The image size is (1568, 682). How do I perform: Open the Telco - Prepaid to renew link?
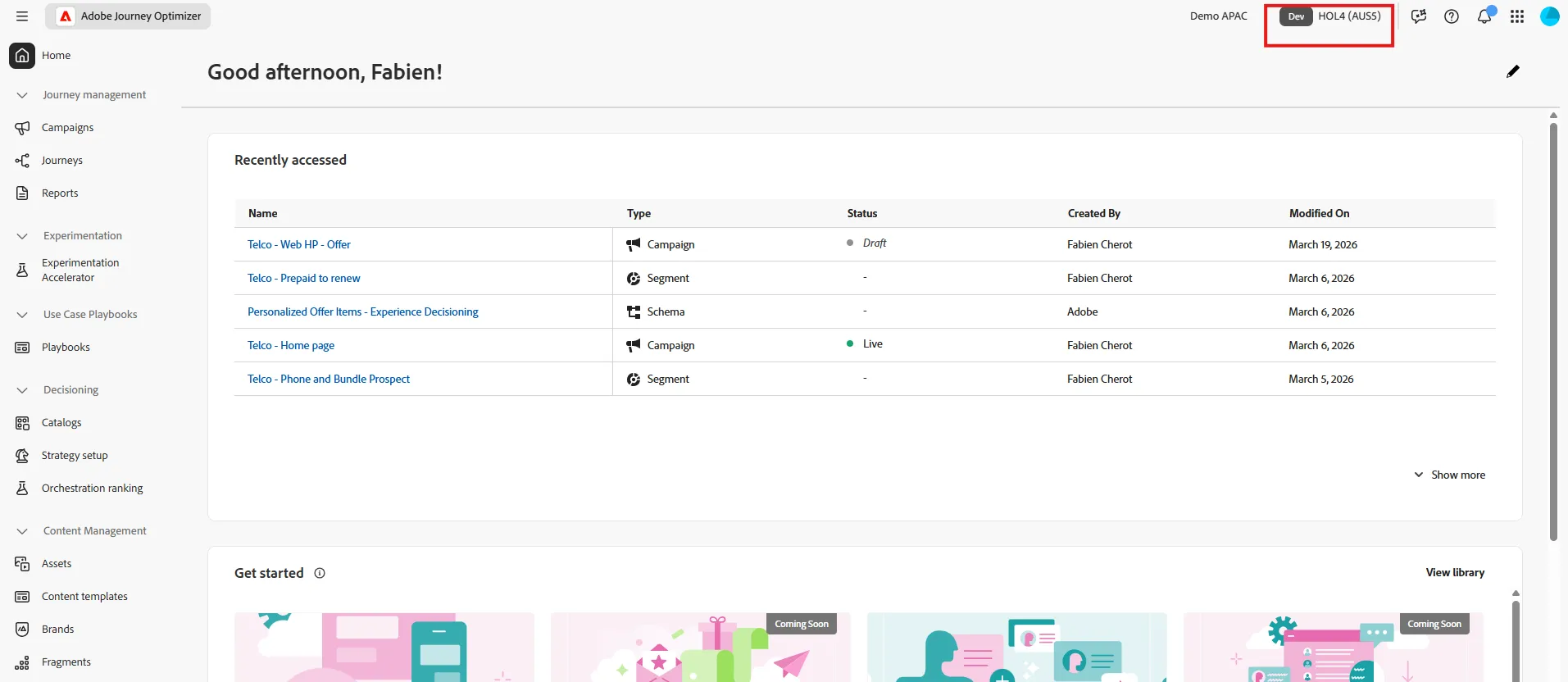tap(304, 278)
